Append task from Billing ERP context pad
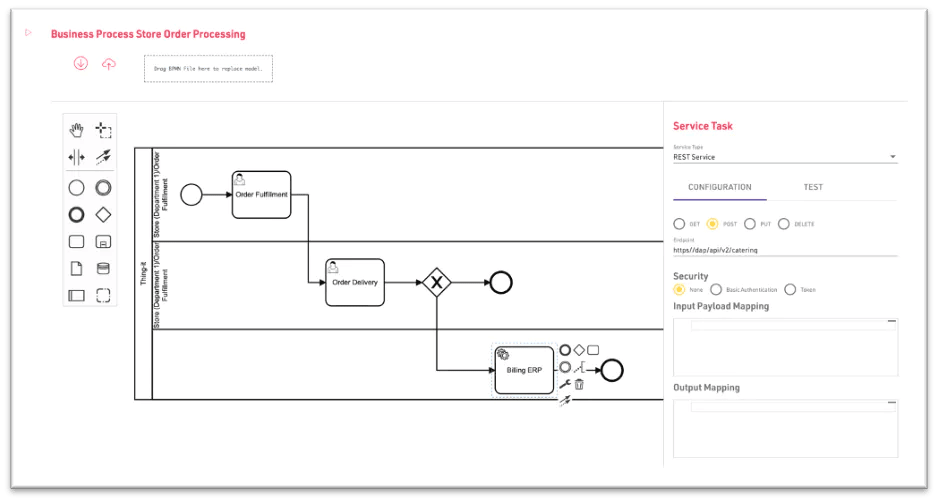938x502 pixels. pyautogui.click(x=593, y=350)
